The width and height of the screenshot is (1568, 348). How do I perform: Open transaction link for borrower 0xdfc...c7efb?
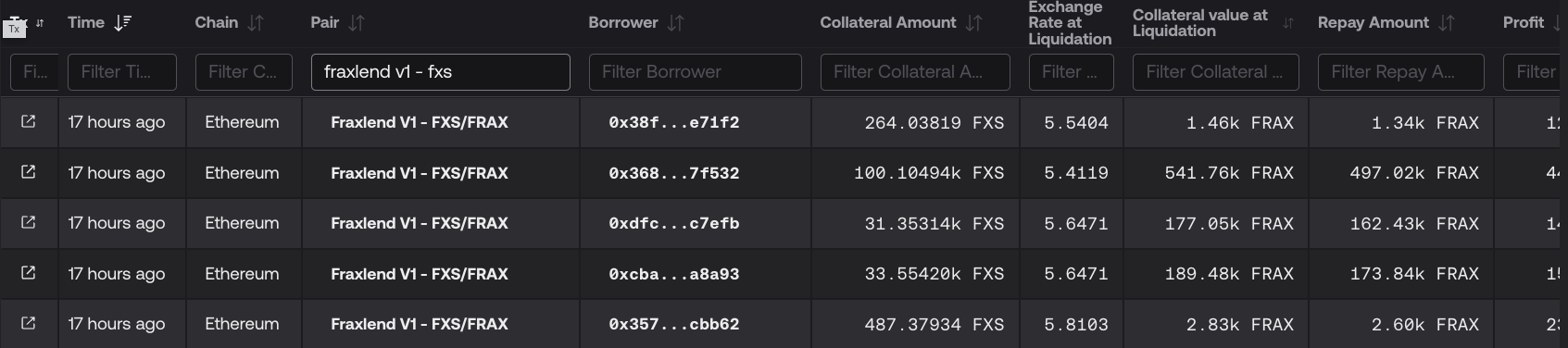(29, 223)
